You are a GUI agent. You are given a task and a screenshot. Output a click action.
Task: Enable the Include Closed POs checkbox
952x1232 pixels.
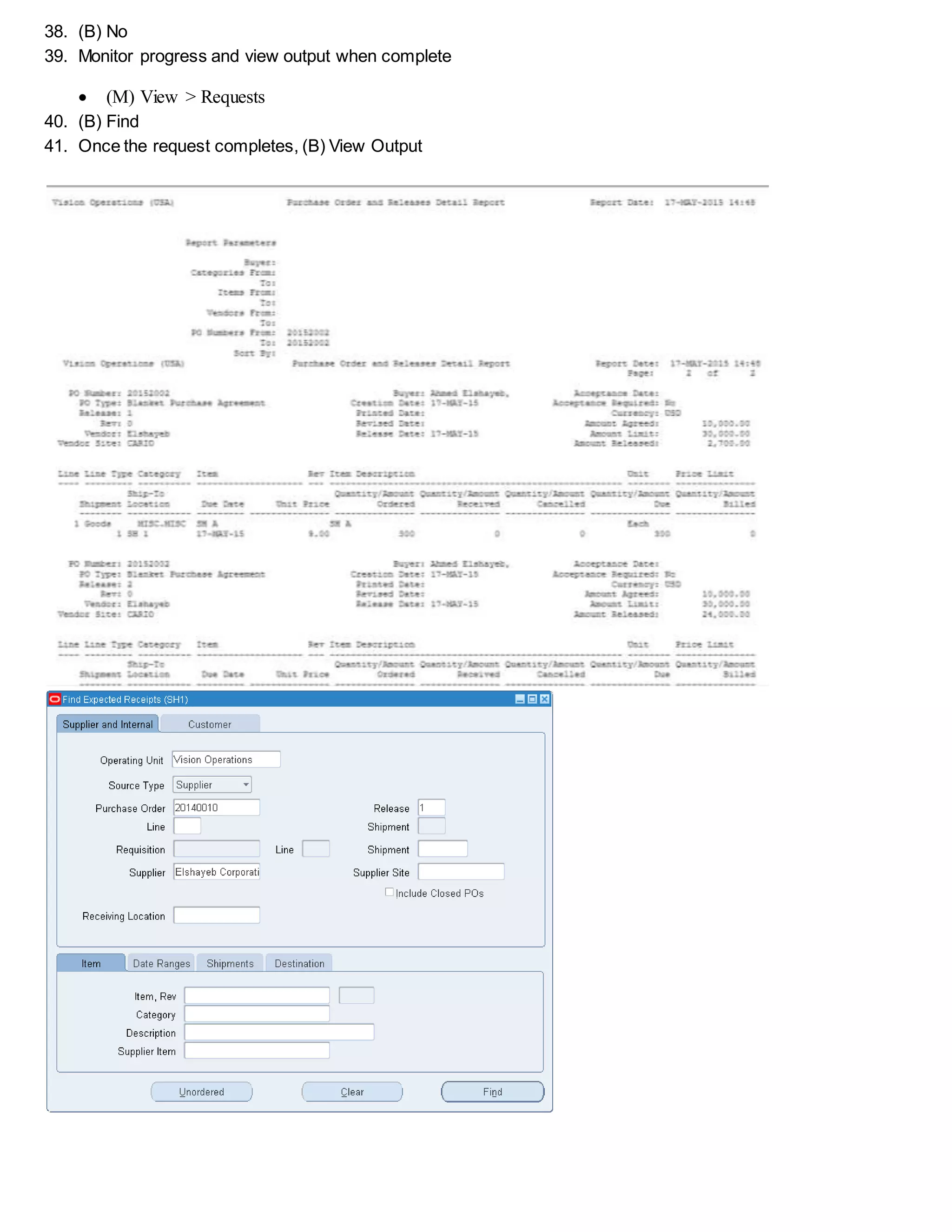[389, 892]
